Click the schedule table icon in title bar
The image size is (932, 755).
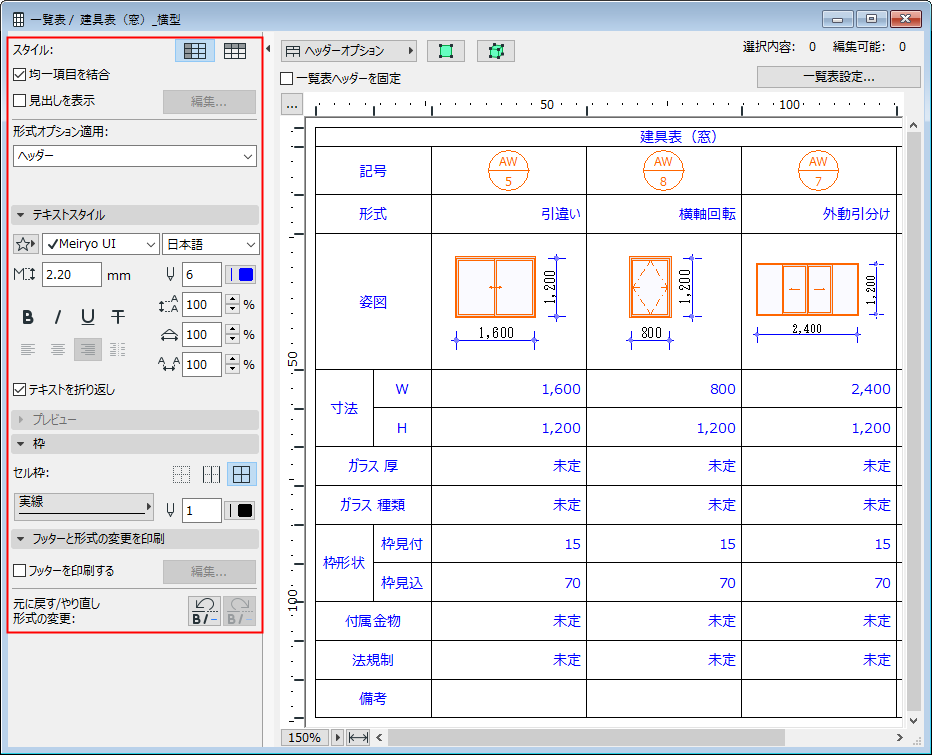coord(18,20)
